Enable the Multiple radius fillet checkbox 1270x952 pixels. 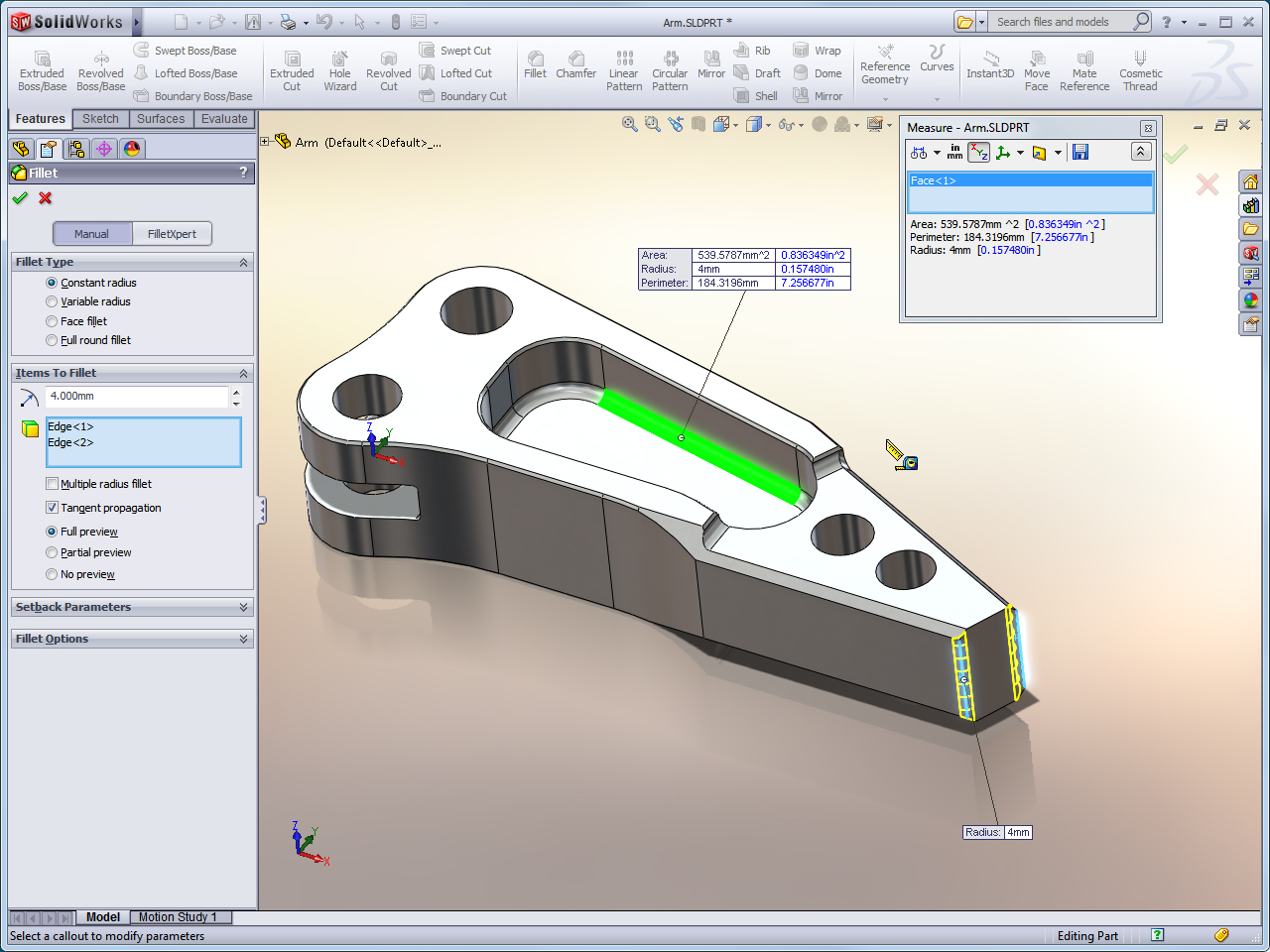point(53,484)
